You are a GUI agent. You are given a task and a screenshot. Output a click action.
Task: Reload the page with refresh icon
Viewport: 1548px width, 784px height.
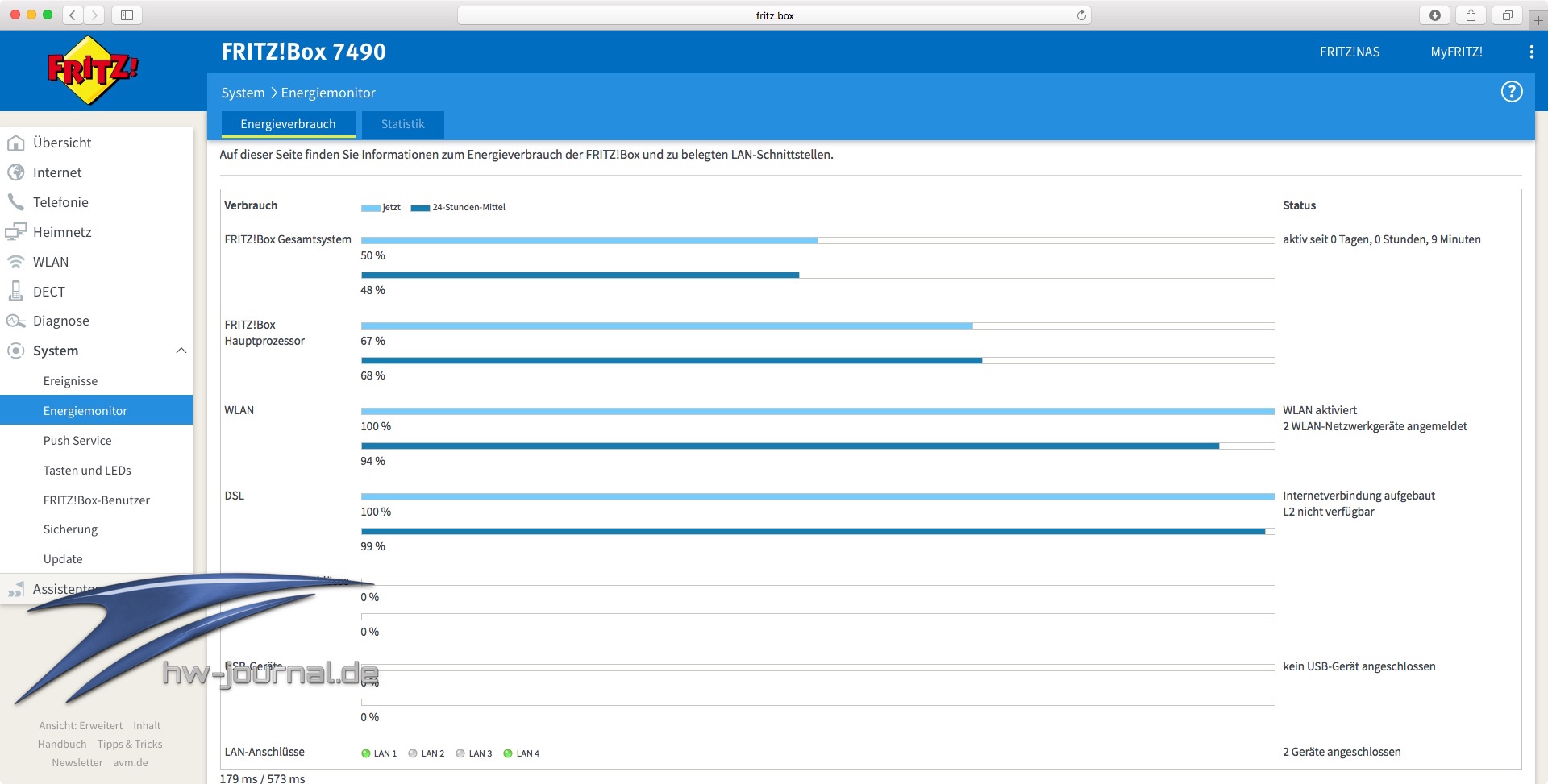(1081, 15)
